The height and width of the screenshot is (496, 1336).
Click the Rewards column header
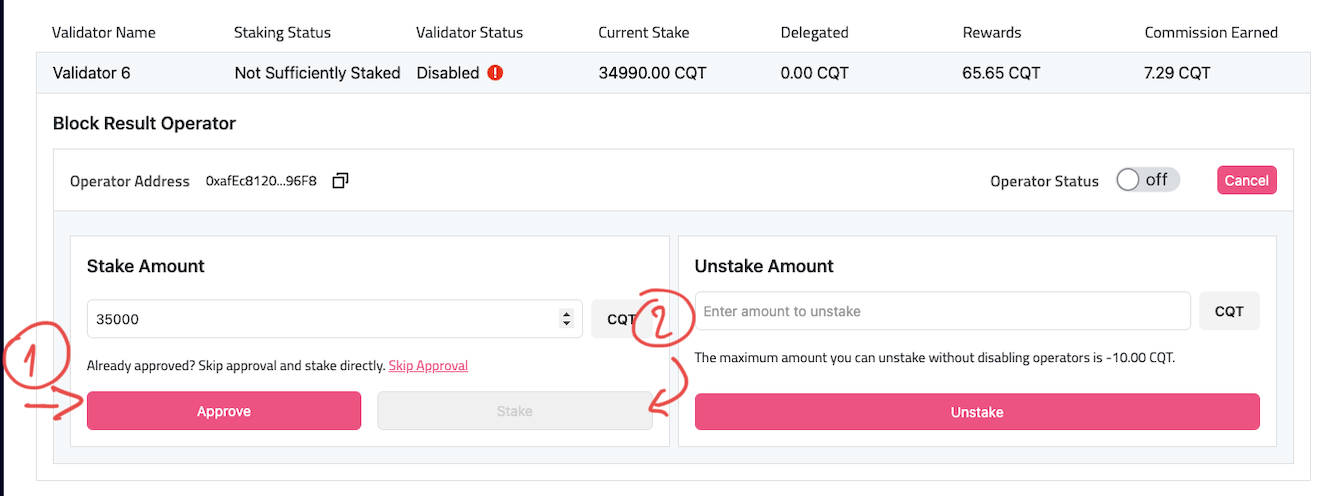coord(991,32)
